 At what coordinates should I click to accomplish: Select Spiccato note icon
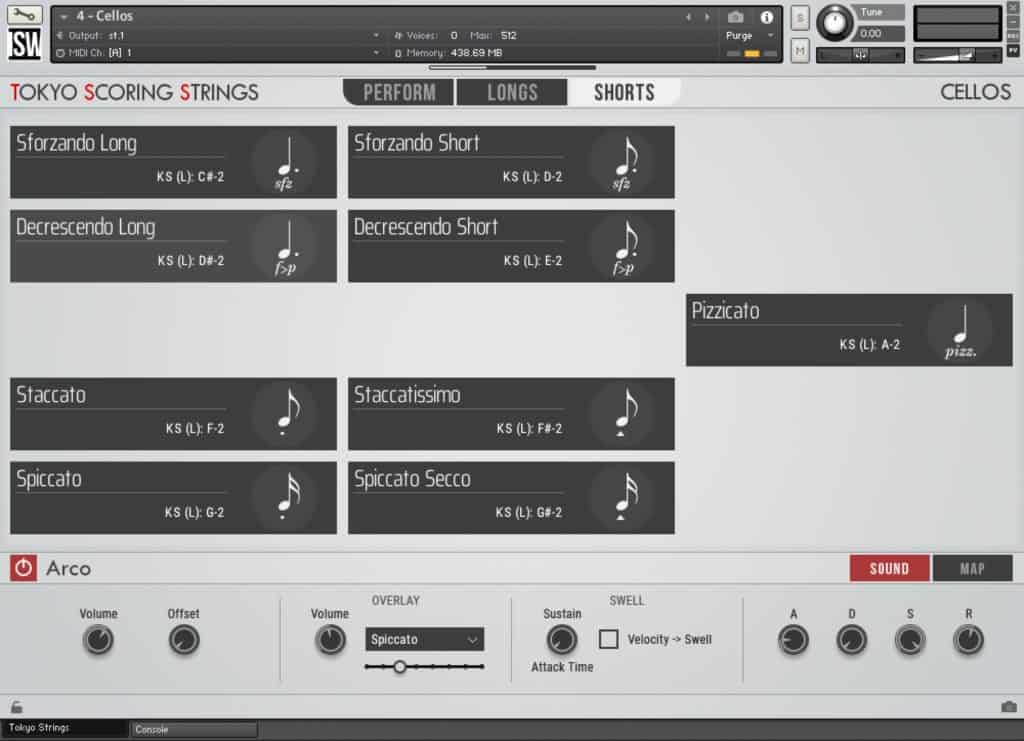pos(285,498)
